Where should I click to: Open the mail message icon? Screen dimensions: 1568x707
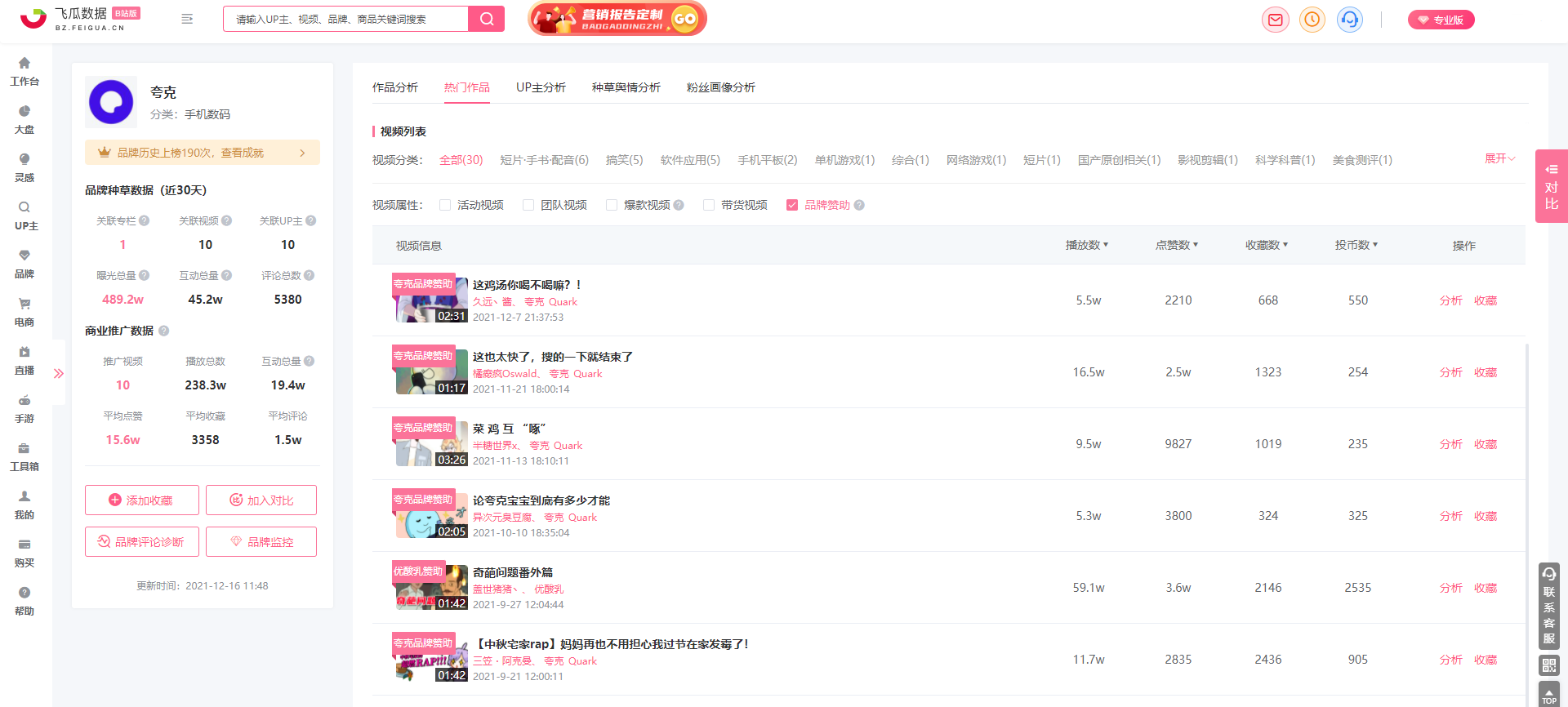[x=1275, y=20]
